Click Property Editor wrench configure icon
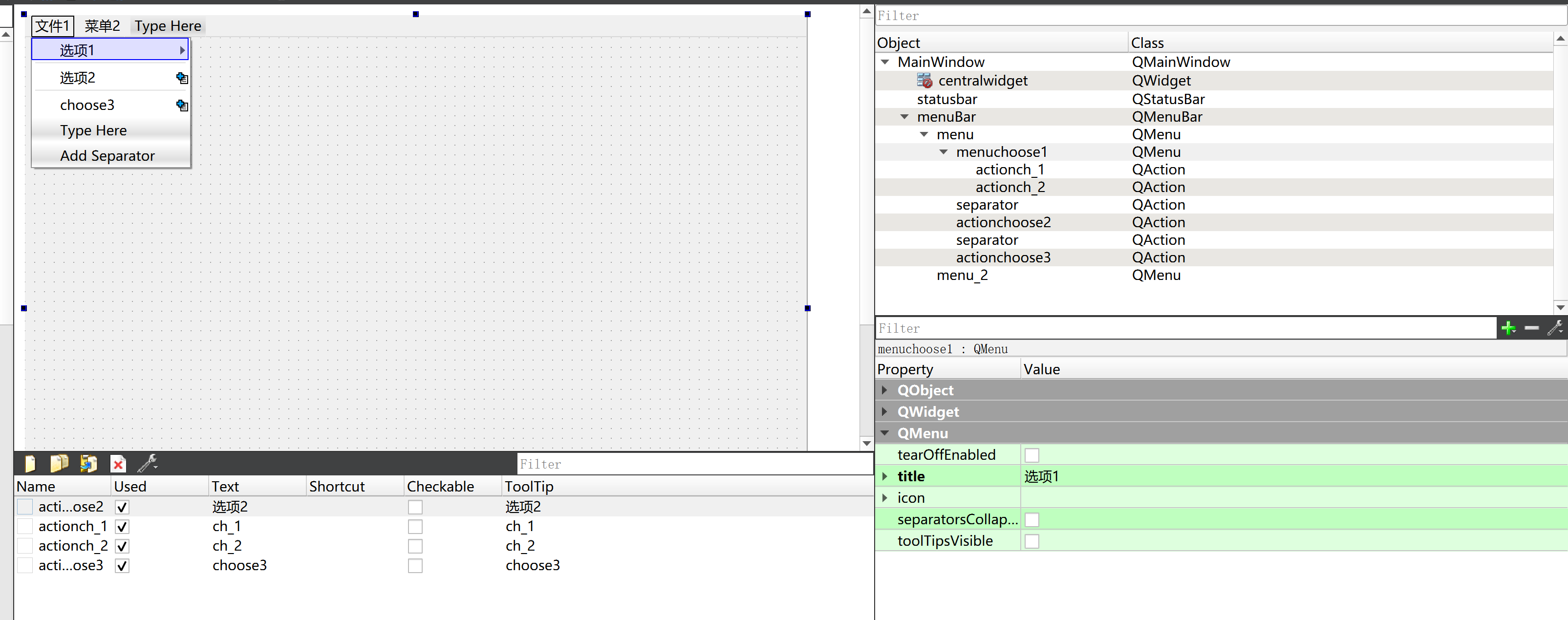 [1555, 328]
